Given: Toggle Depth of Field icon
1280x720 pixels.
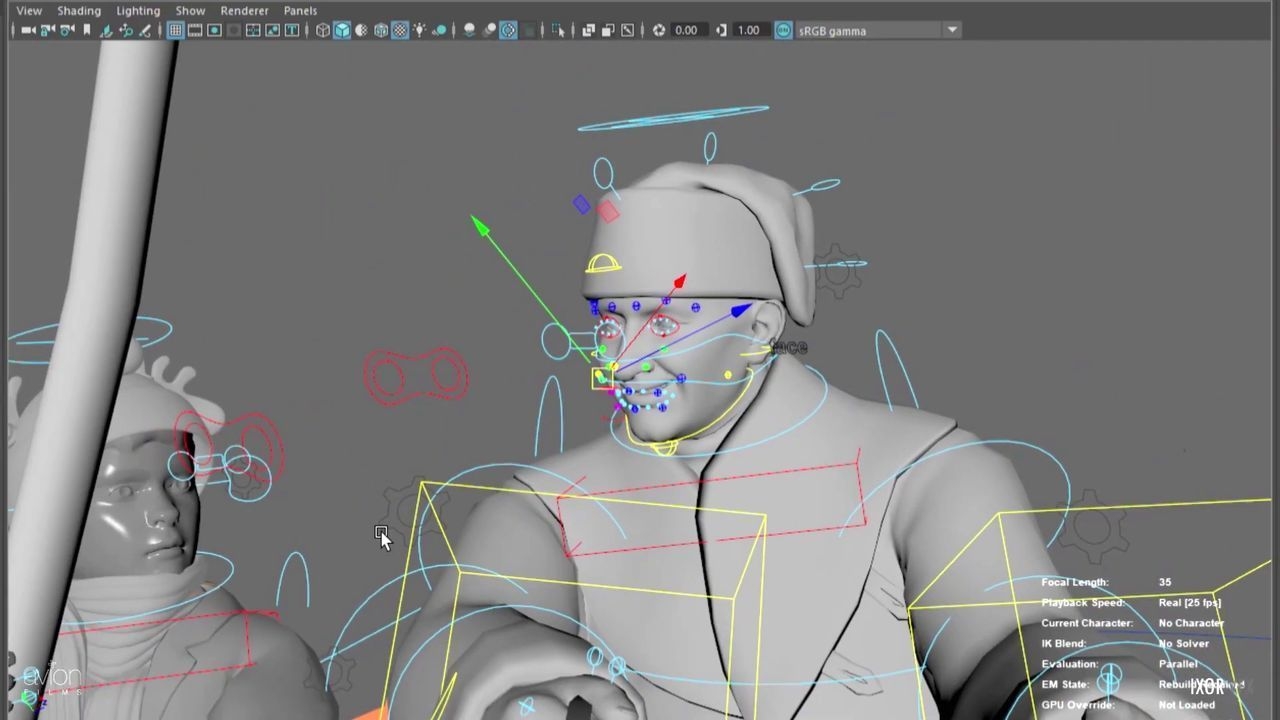Looking at the screenshot, I should pos(528,30).
